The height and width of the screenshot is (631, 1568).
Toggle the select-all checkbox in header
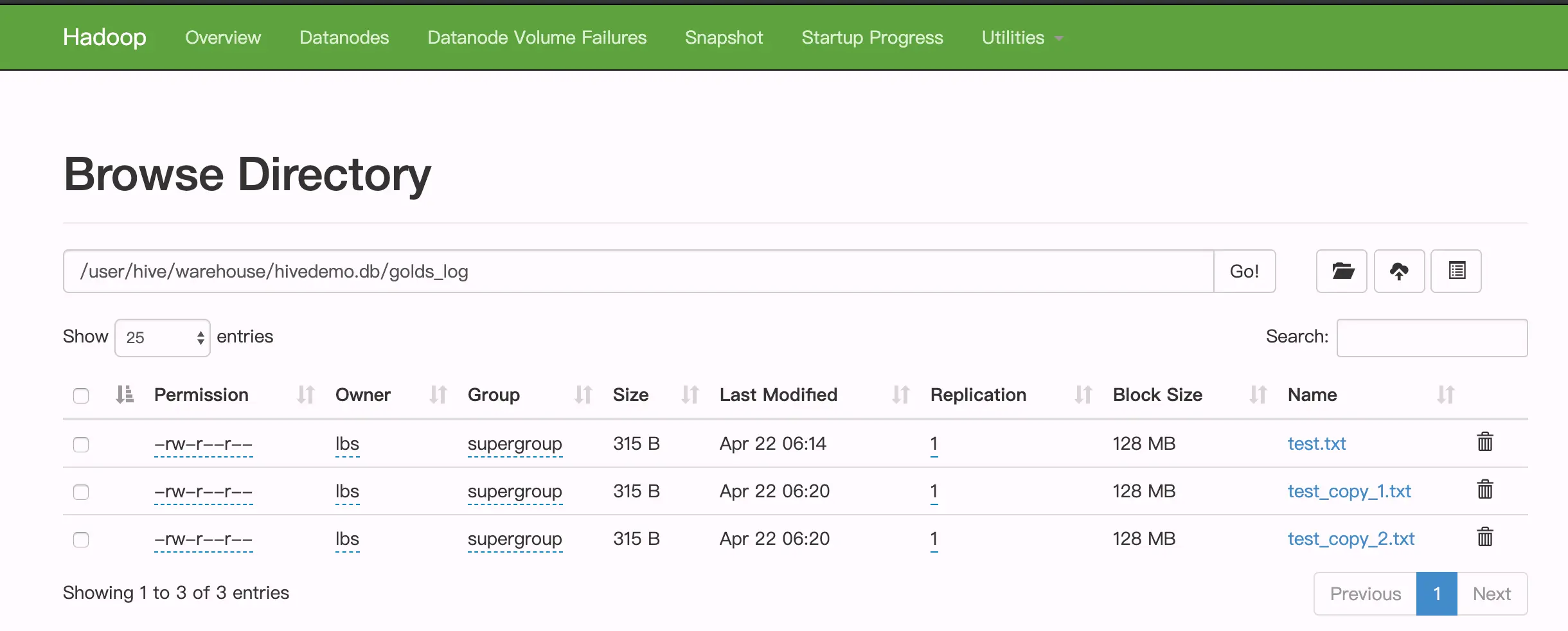[x=81, y=396]
